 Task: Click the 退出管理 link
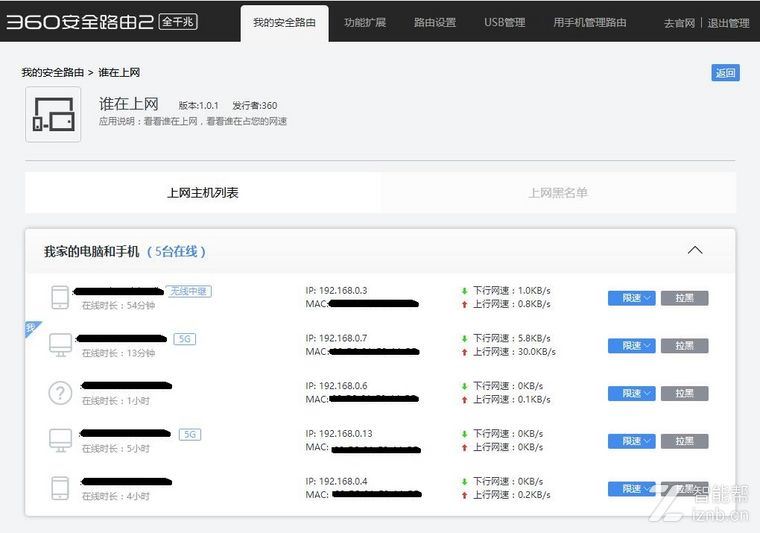coord(728,23)
